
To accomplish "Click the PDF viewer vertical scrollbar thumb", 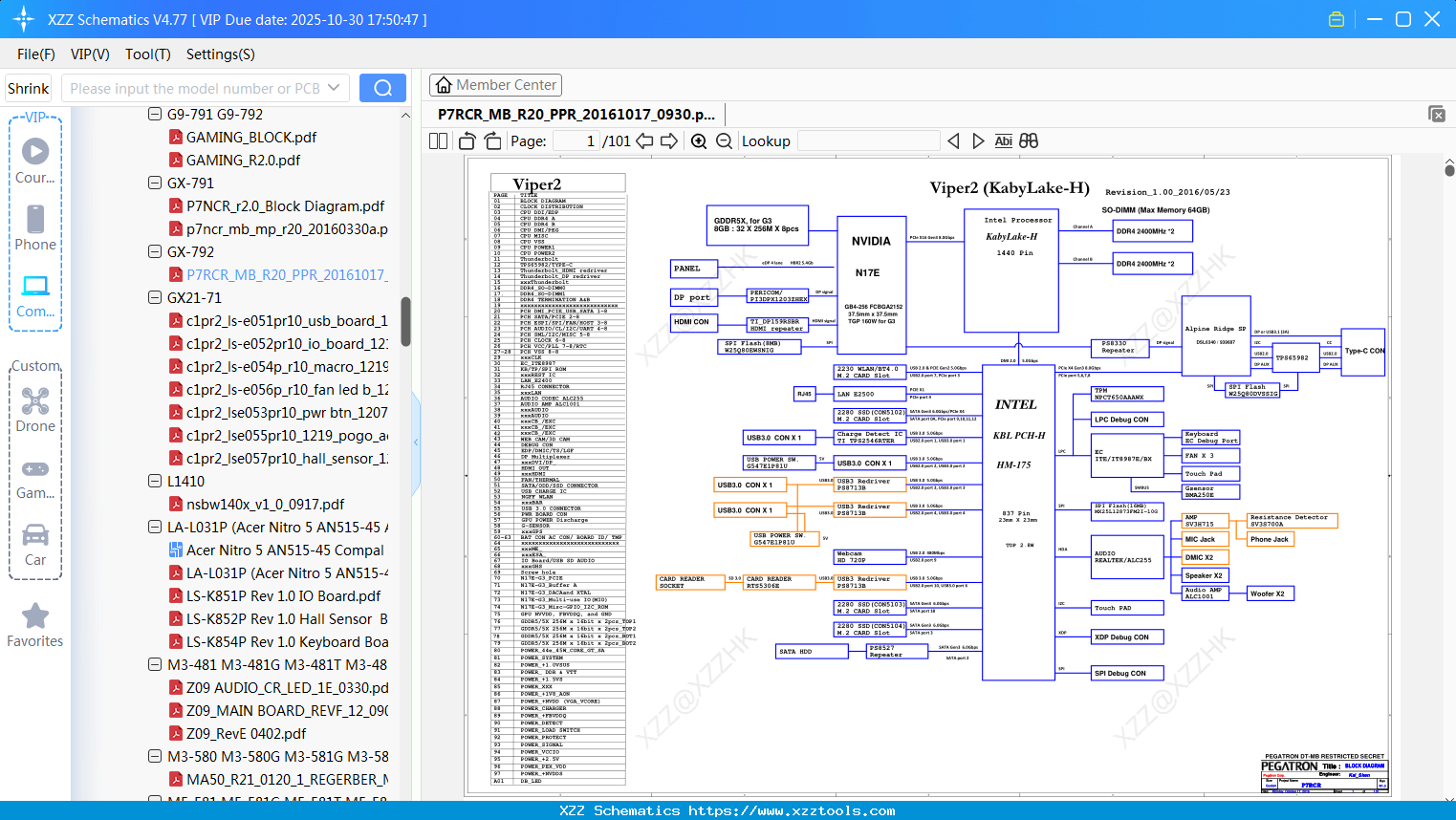I will coord(1449,170).
